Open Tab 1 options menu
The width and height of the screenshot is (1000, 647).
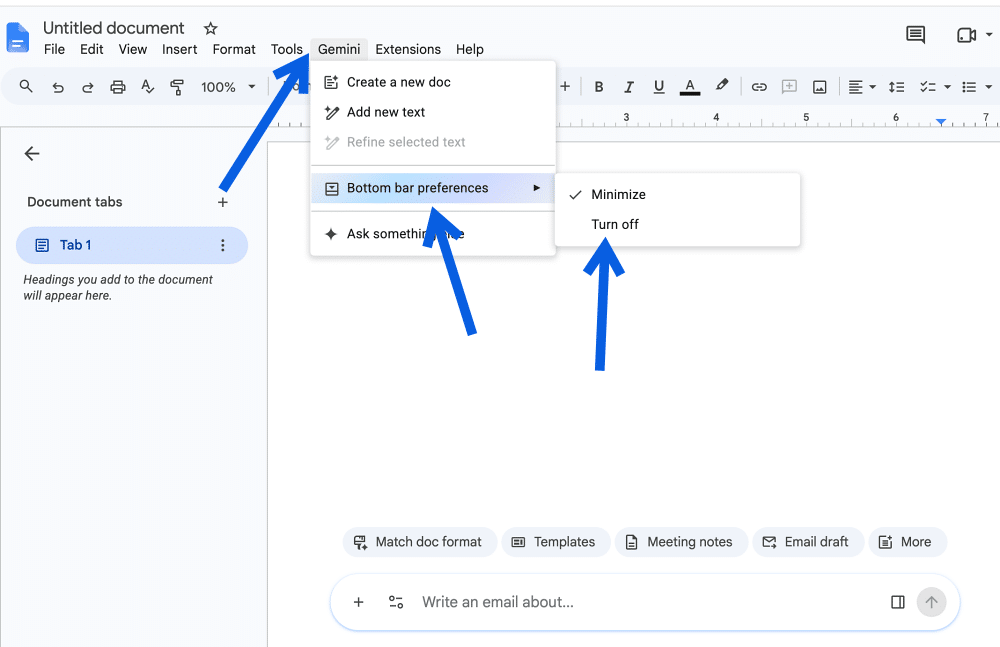tap(223, 245)
